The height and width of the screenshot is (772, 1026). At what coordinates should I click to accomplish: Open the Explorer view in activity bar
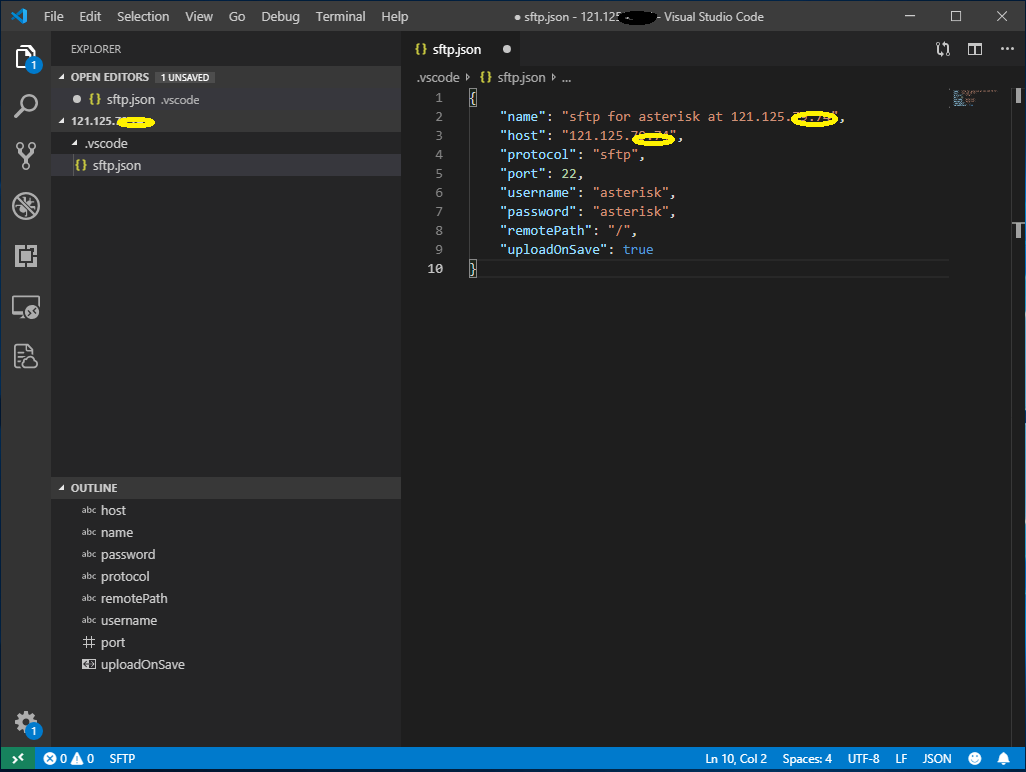click(x=26, y=58)
